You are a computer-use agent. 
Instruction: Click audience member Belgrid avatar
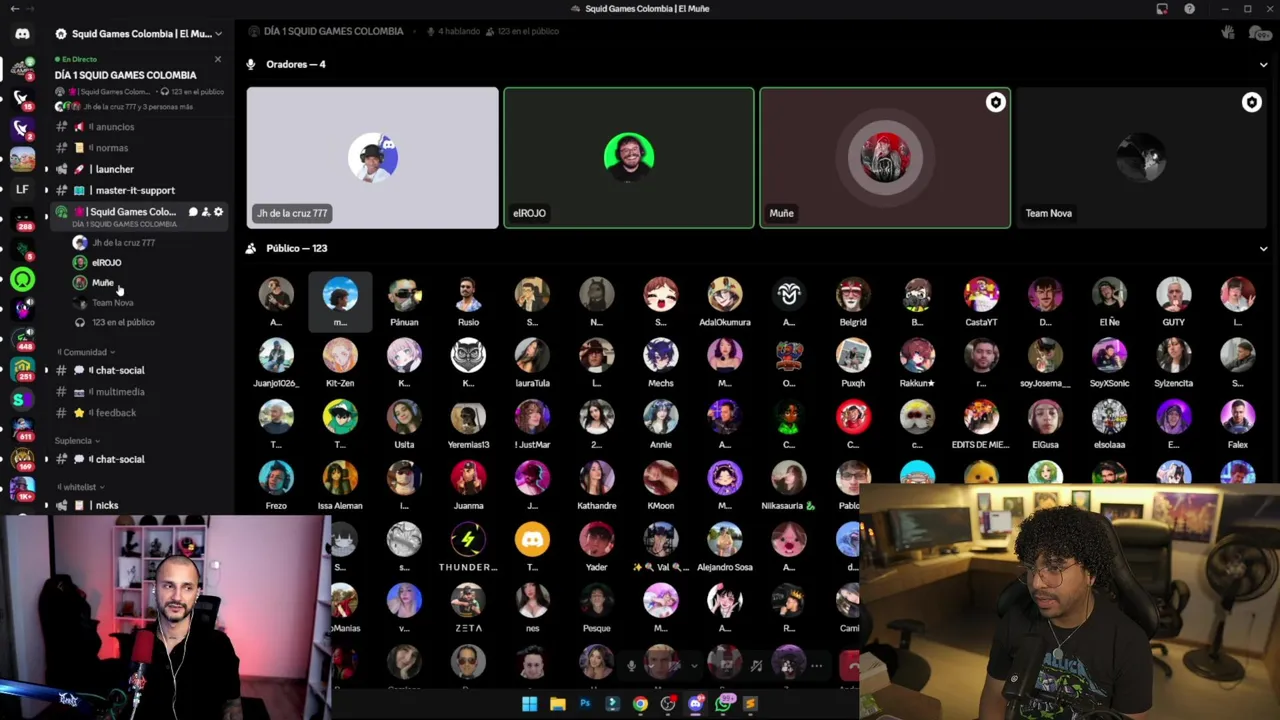(x=853, y=295)
